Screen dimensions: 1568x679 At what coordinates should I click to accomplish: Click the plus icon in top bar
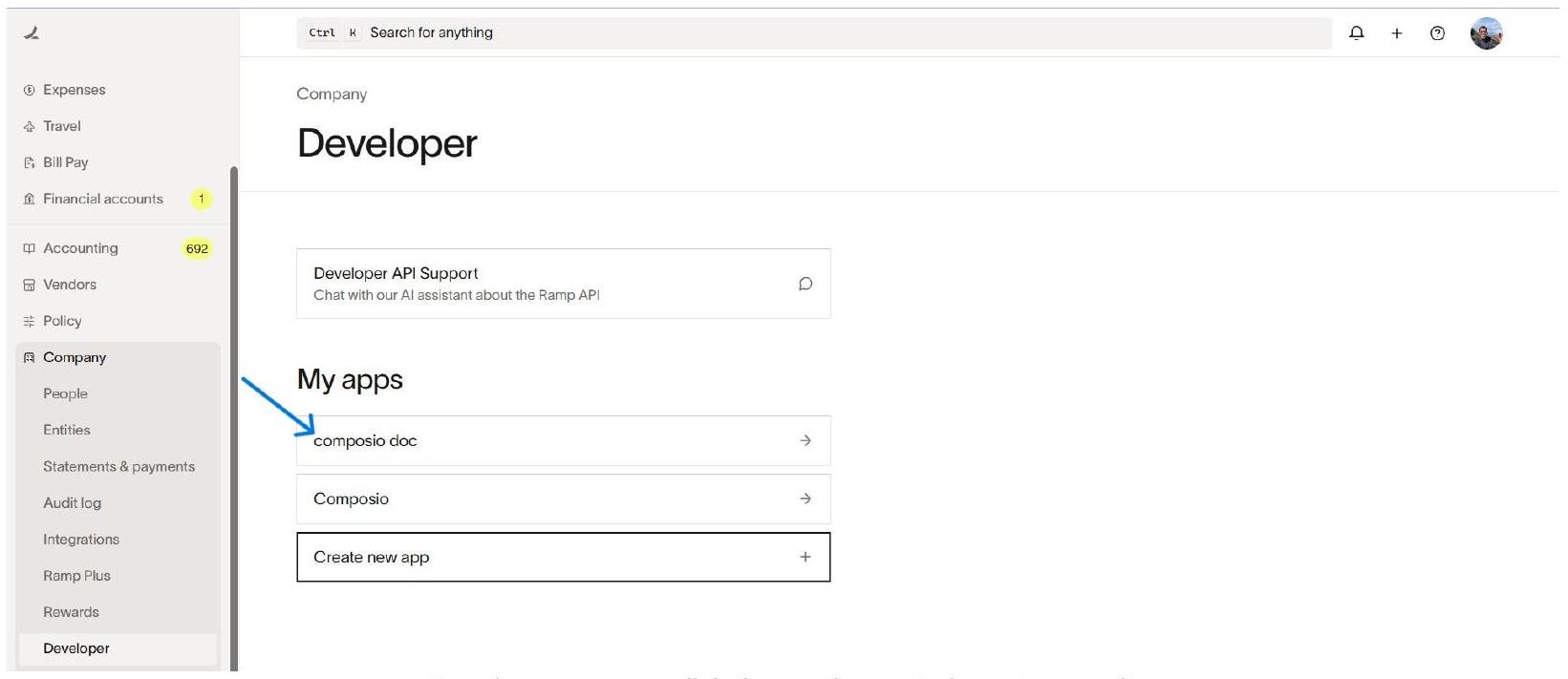(1397, 33)
